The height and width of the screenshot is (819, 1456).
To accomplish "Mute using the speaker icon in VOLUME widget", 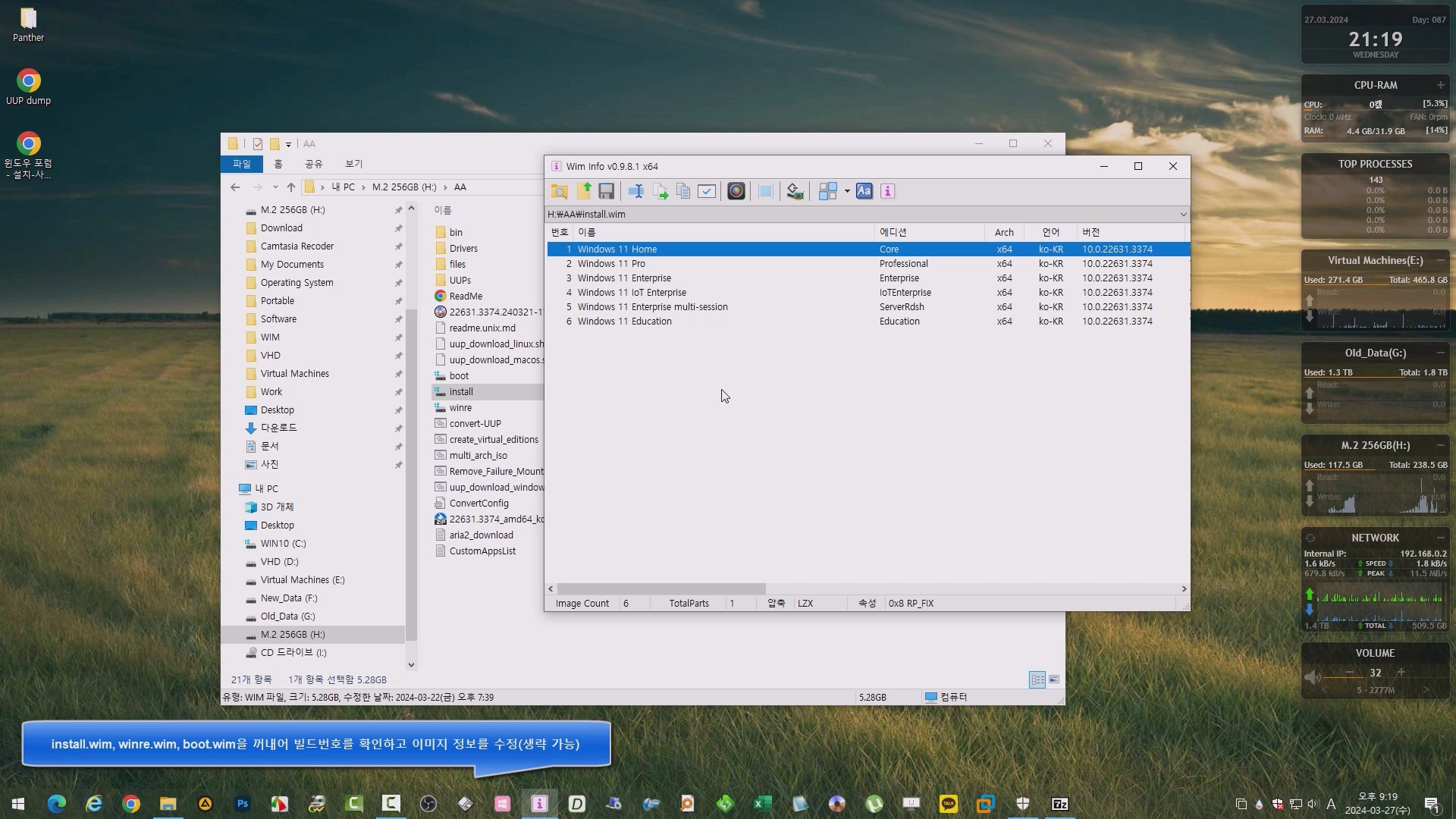I will point(1313,676).
